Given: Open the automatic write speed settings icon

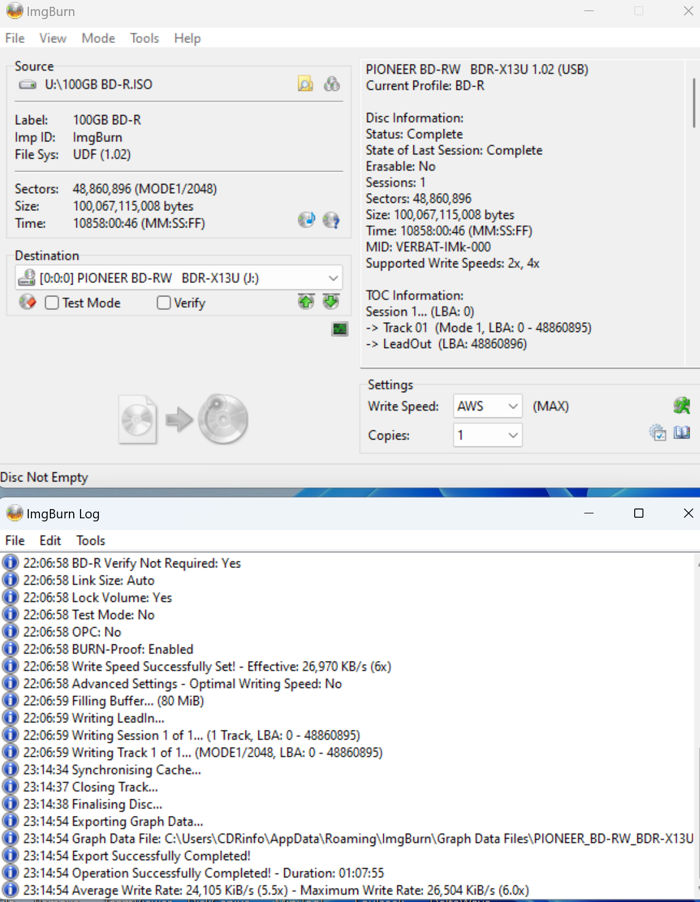Looking at the screenshot, I should point(682,406).
